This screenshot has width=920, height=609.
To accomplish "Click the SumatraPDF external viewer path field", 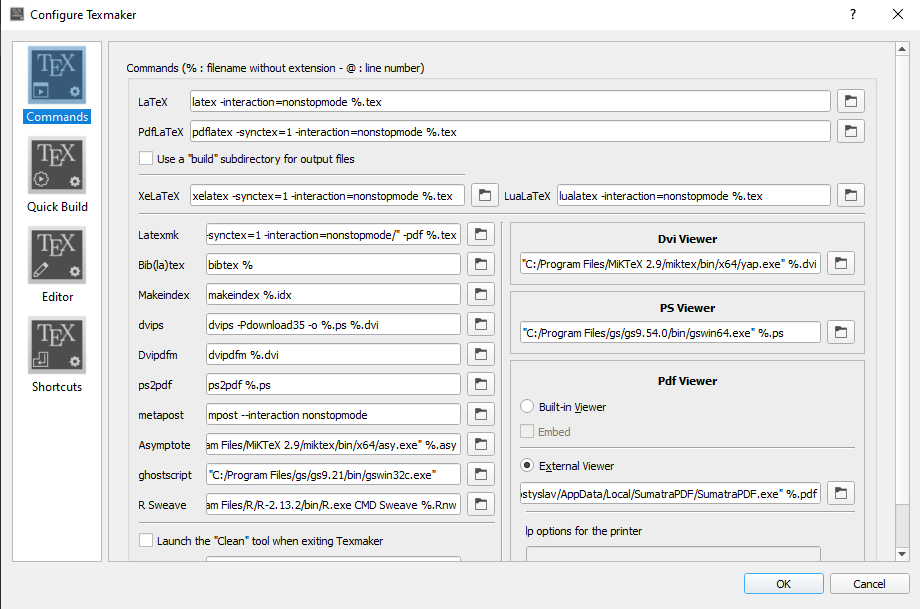I will click(670, 493).
